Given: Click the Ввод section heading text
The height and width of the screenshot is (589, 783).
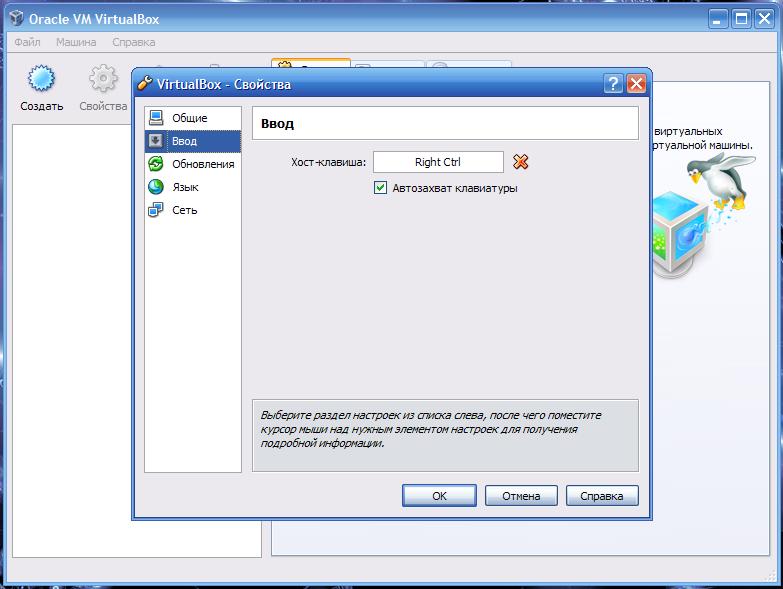Looking at the screenshot, I should point(278,123).
